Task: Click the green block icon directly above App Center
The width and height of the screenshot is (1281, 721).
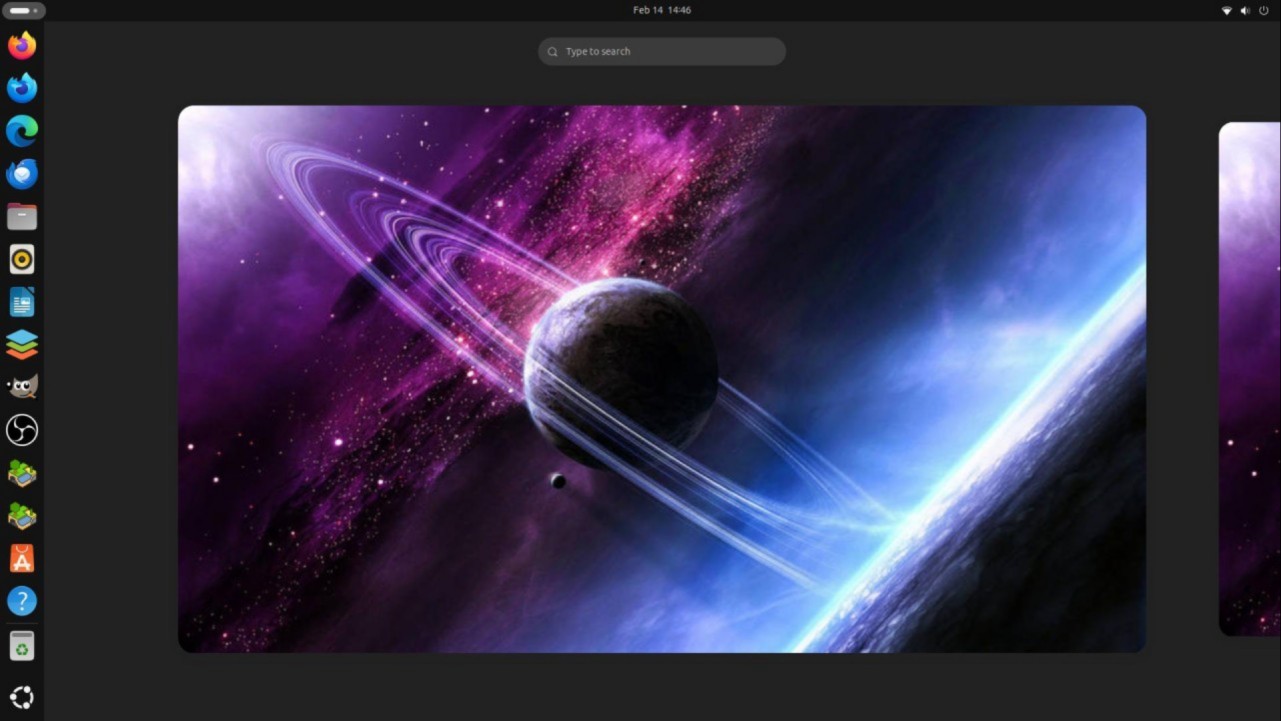Action: pos(22,516)
